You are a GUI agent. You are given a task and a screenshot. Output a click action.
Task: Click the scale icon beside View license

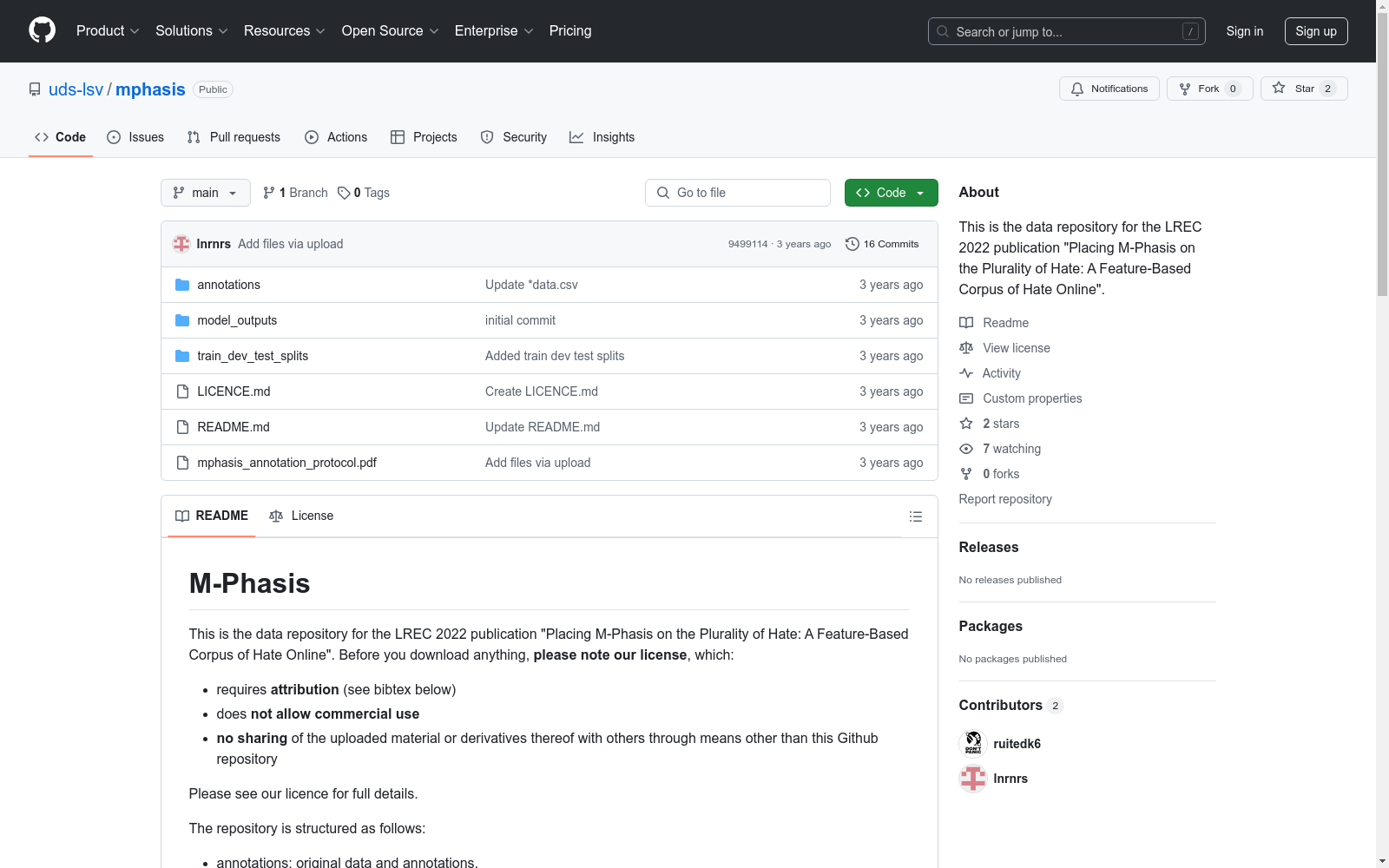(966, 348)
